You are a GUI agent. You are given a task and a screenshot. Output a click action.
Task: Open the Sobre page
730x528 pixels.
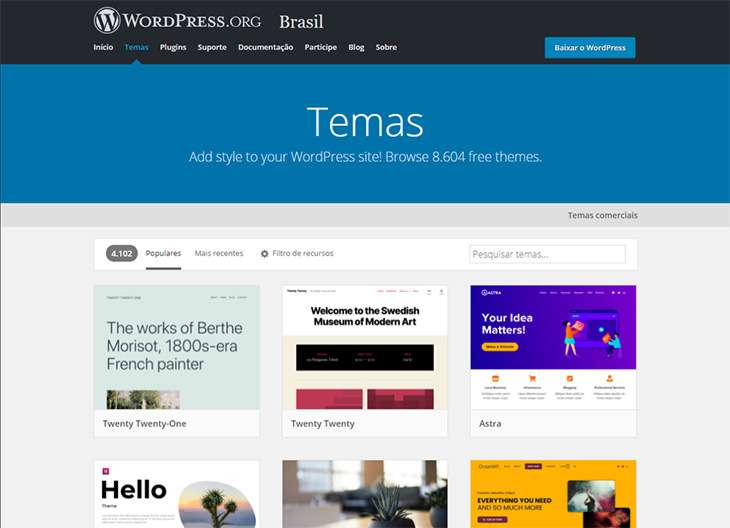[x=386, y=47]
